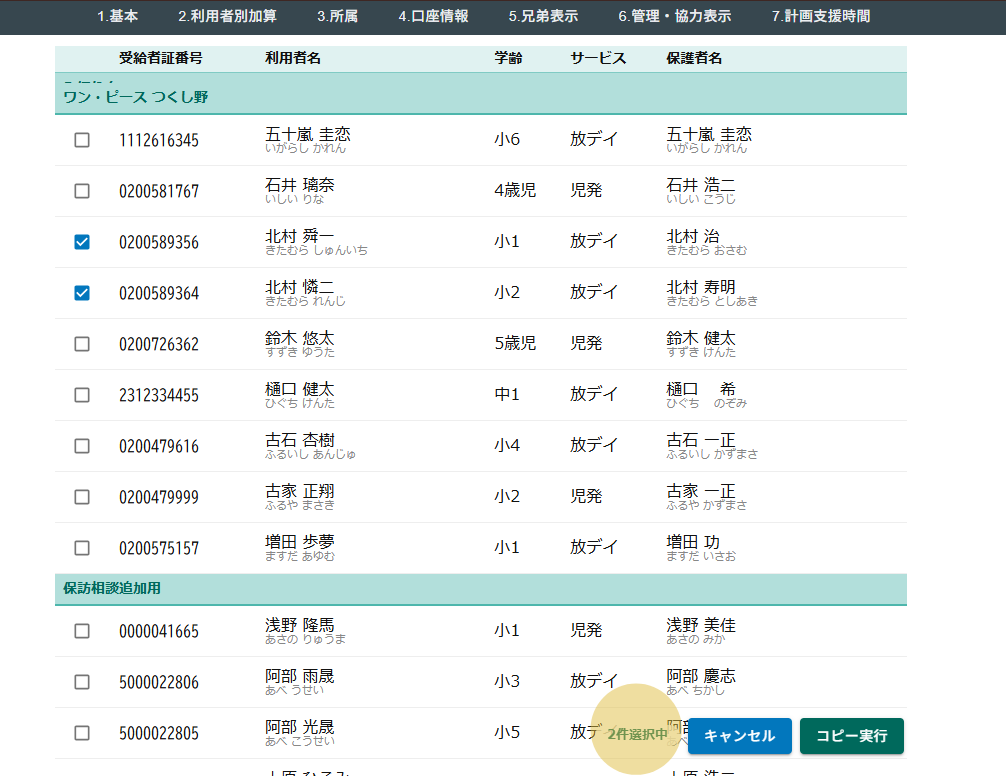
Task: Switch to 2.利用者別加算 tab
Action: tap(228, 16)
